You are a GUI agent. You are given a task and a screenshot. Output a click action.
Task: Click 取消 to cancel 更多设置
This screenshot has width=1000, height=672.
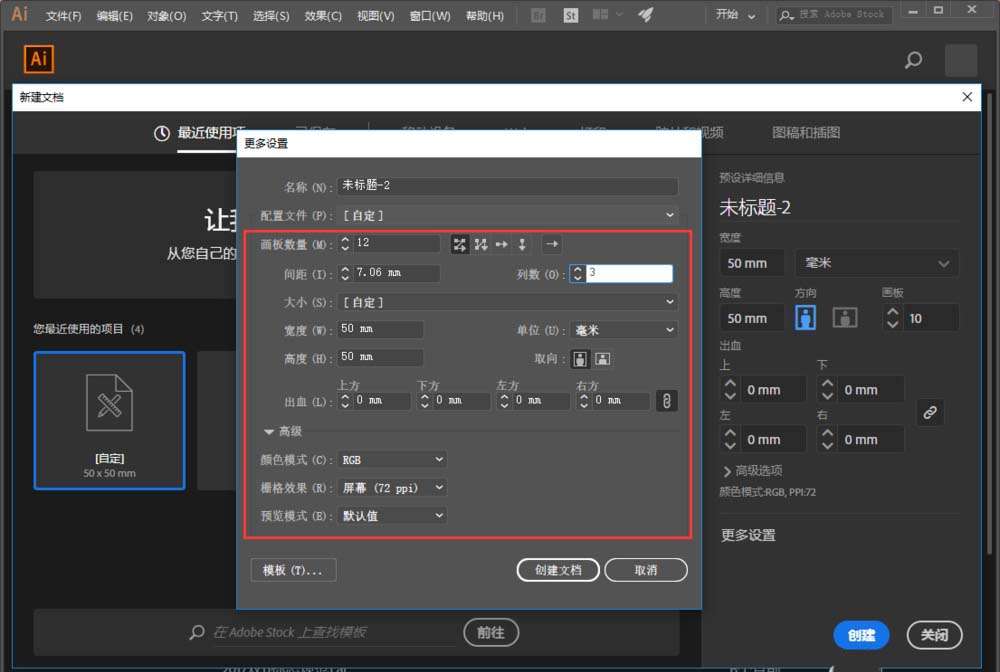[645, 570]
